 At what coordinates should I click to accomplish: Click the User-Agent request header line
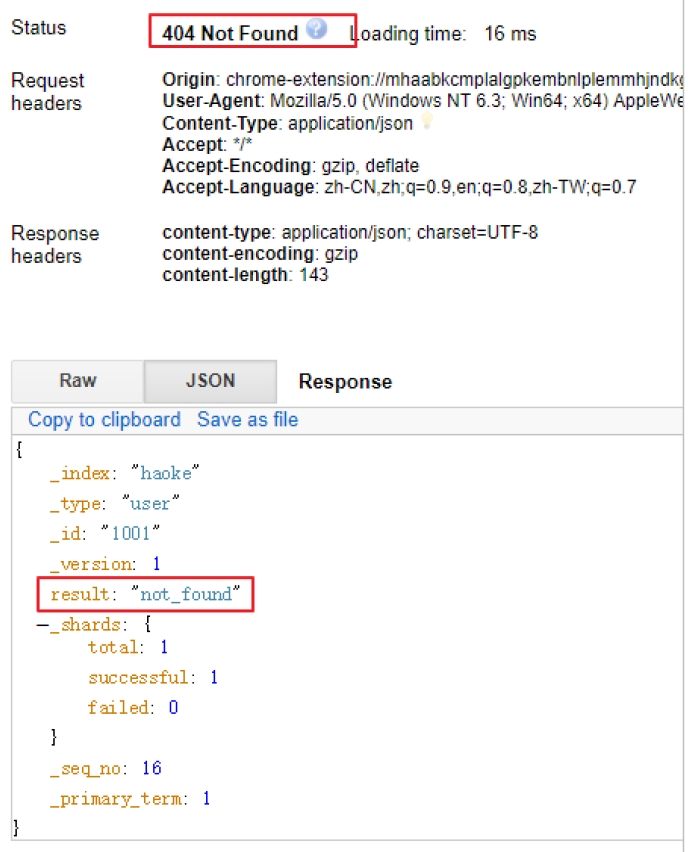(420, 101)
